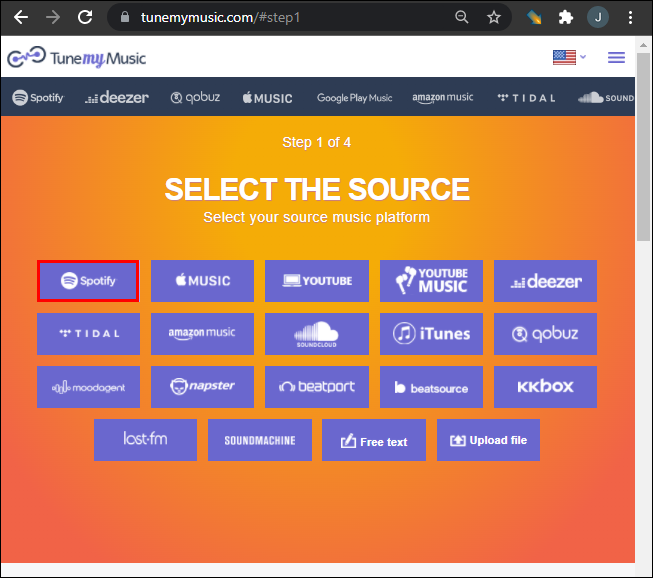
Task: Open the language flag dropdown
Action: tap(568, 57)
